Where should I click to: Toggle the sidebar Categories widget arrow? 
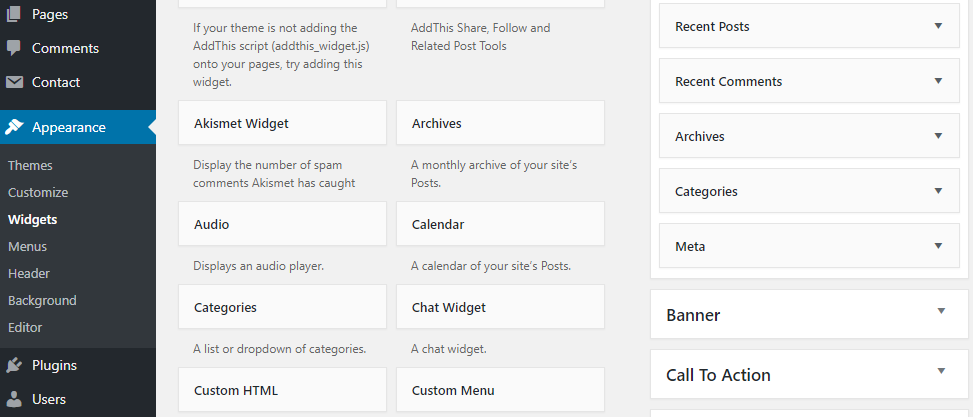point(938,191)
